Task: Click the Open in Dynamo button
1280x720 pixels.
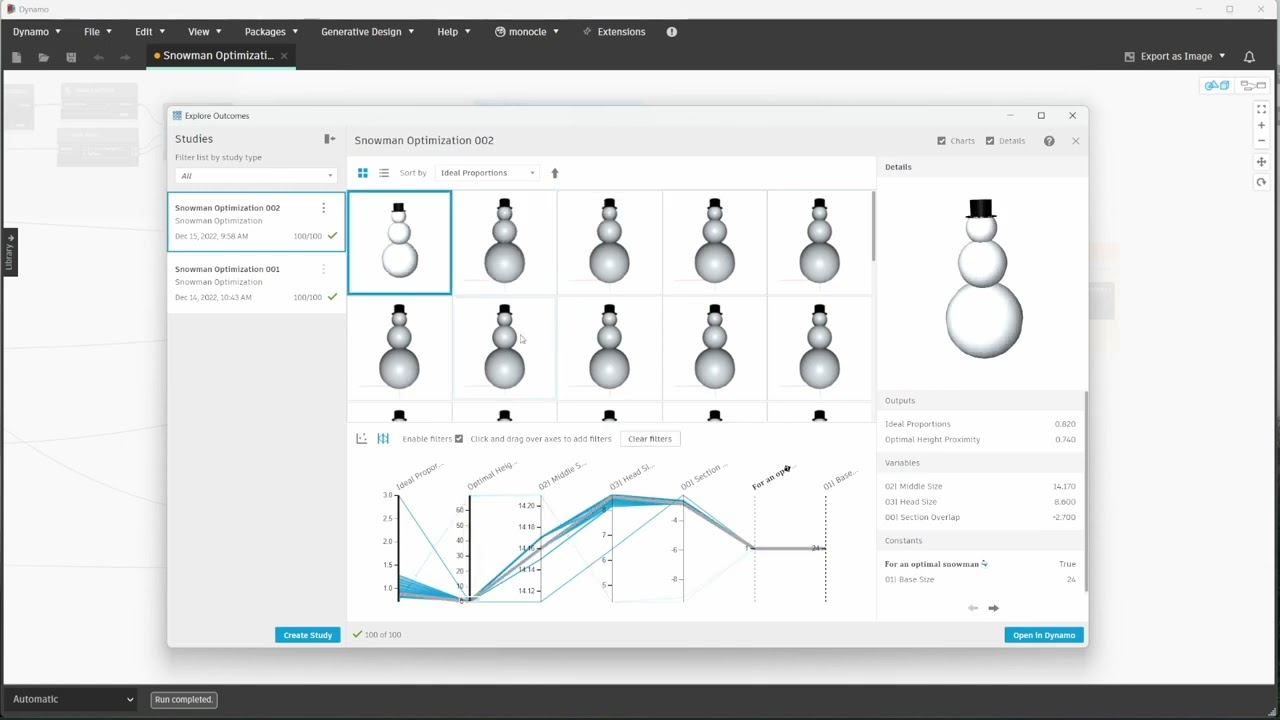Action: coord(1044,635)
